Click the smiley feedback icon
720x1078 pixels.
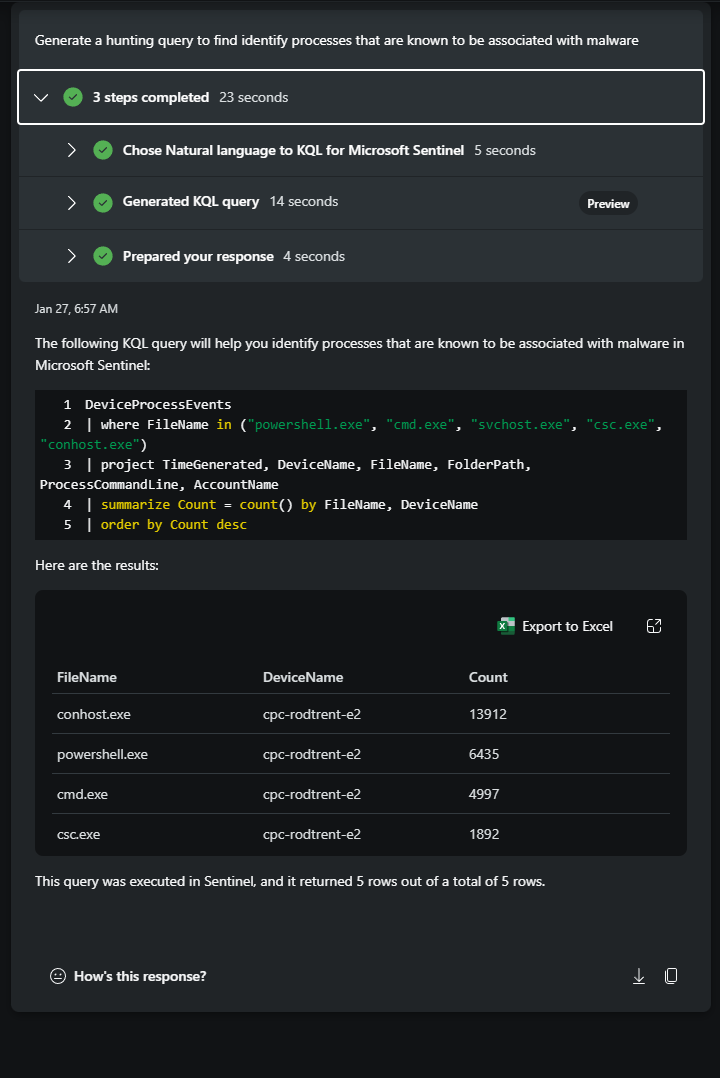coord(58,976)
